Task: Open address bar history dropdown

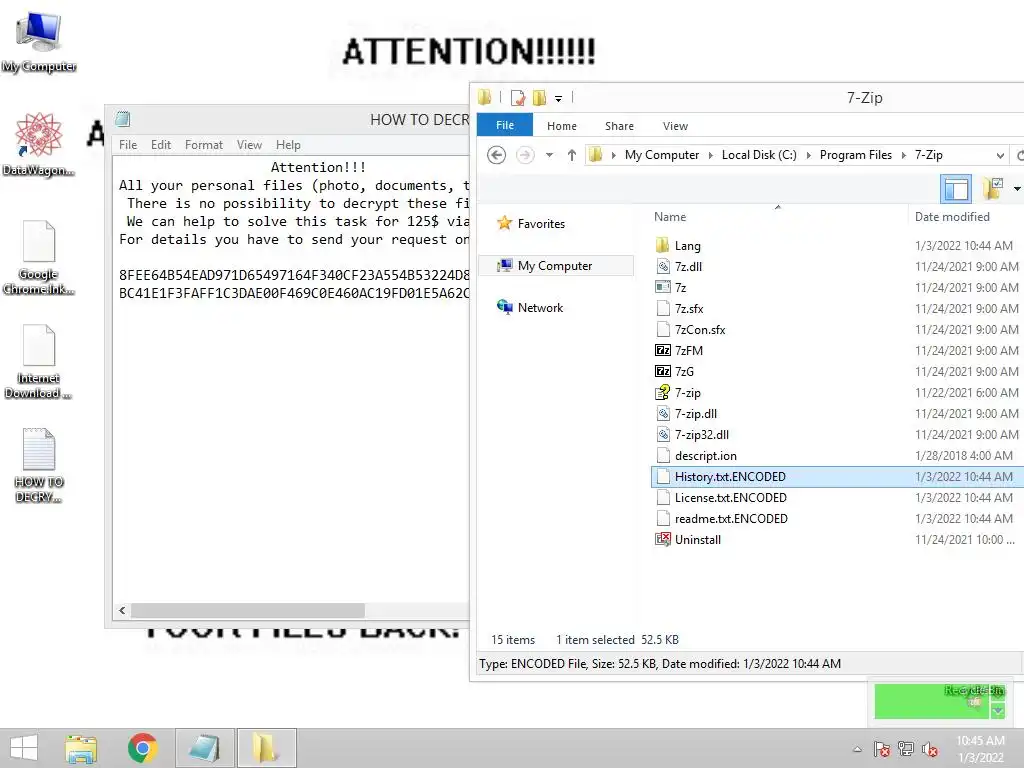Action: (x=1000, y=155)
